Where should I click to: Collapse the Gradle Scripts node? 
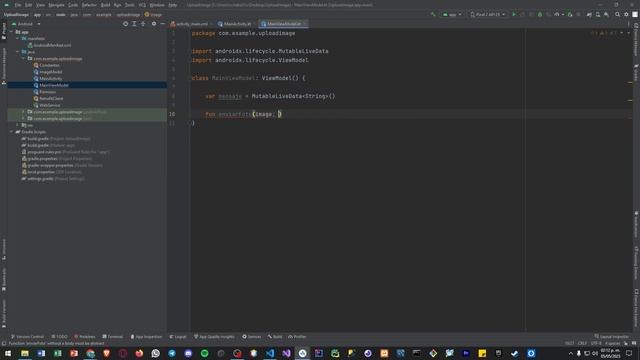tap(11, 132)
